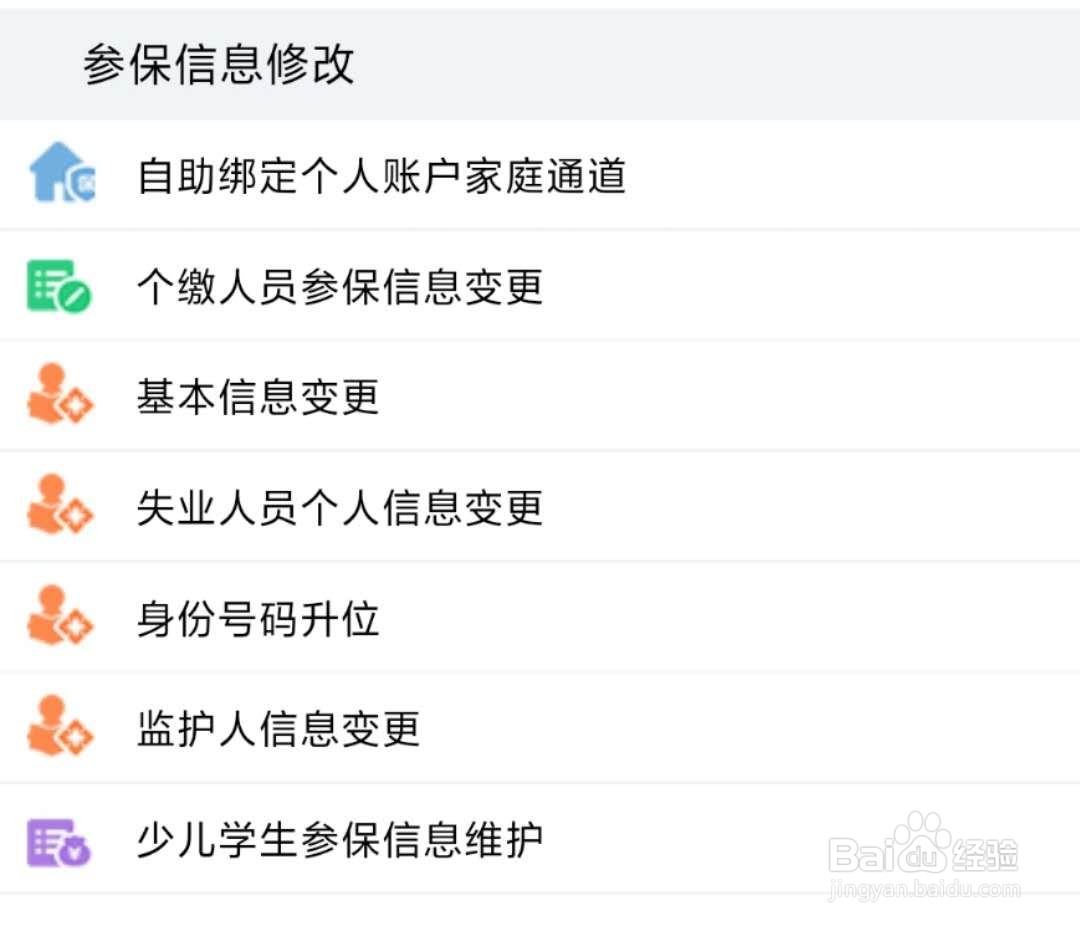Click the 参保信息修改 section header
The width and height of the screenshot is (1080, 926).
pyautogui.click(x=219, y=65)
